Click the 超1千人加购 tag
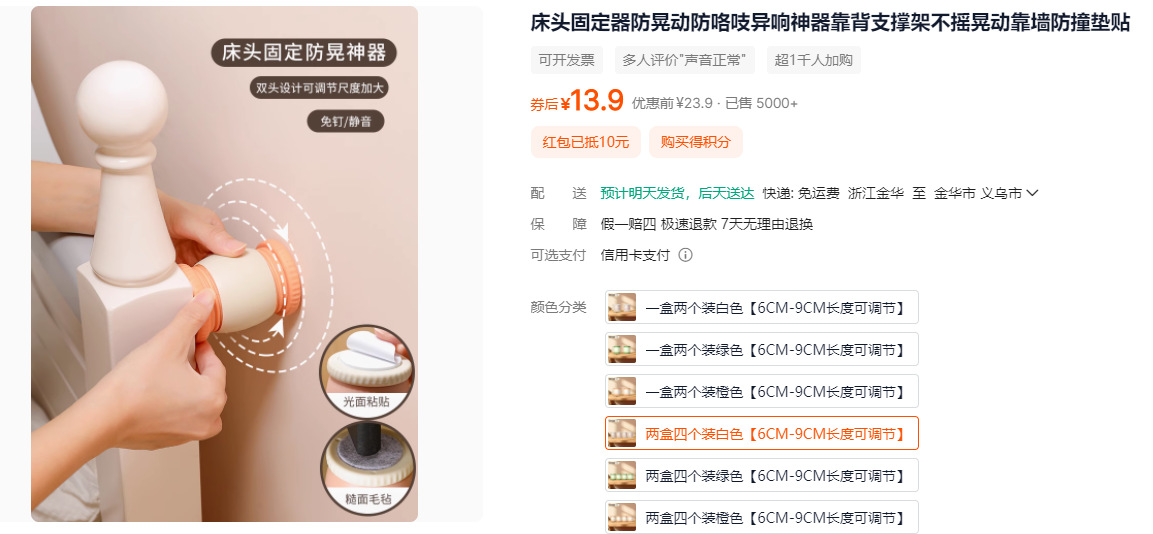 [813, 60]
